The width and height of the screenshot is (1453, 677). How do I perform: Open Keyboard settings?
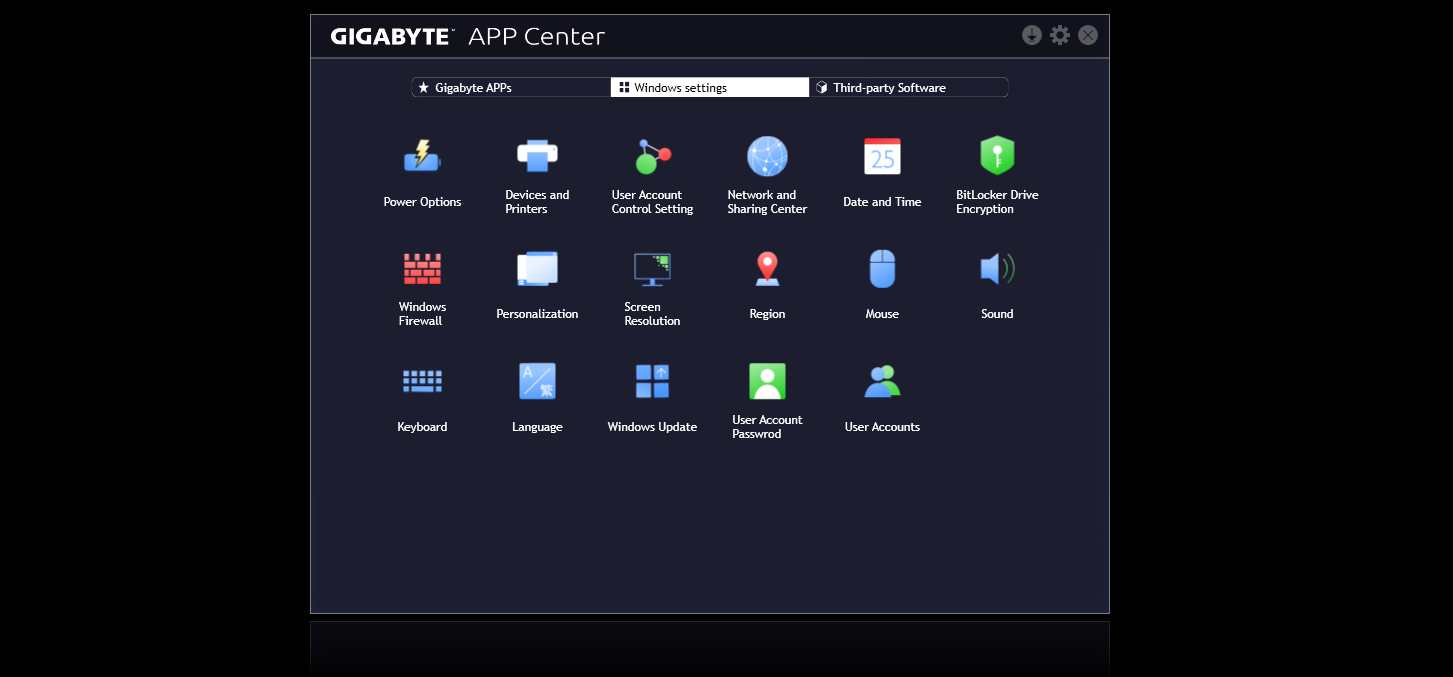(422, 382)
